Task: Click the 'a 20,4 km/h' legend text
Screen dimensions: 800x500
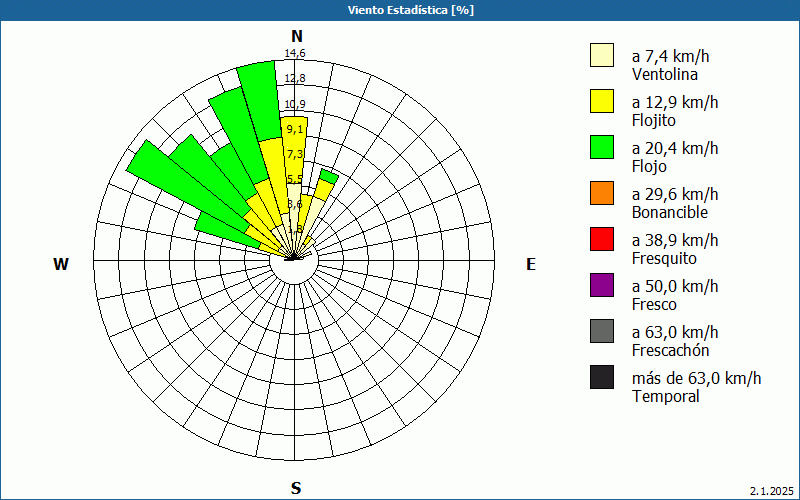Action: (x=675, y=148)
